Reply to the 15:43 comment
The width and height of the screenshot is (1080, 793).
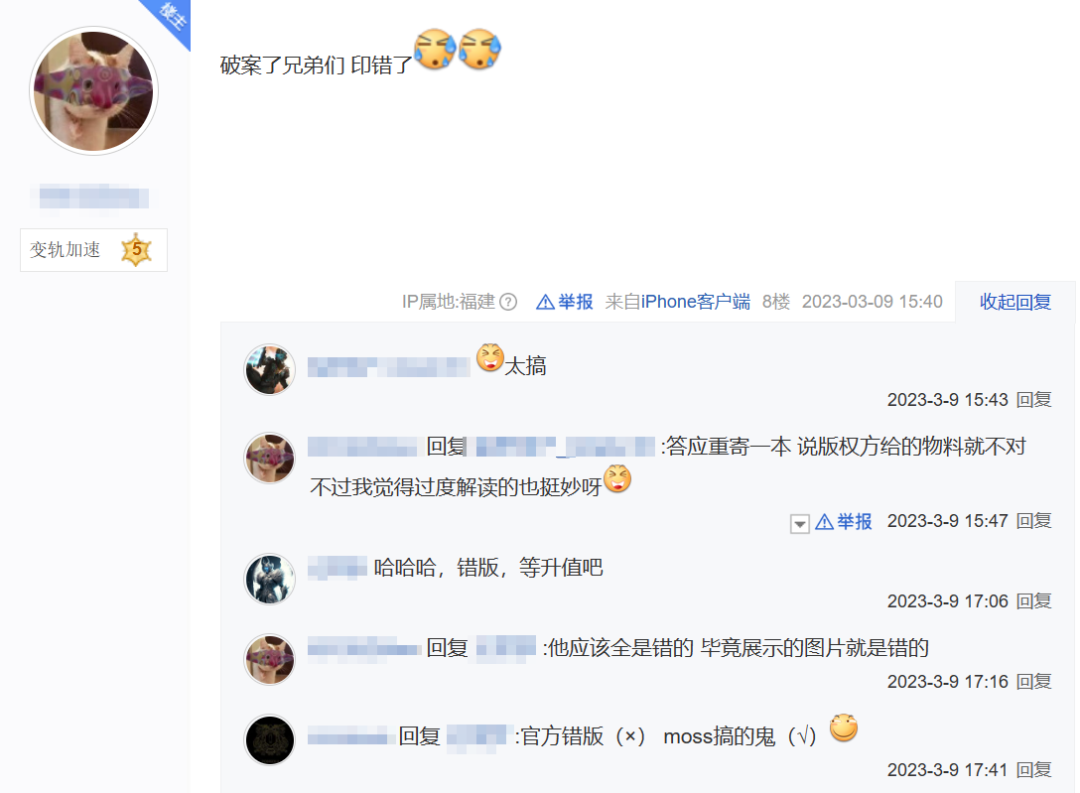[1034, 400]
